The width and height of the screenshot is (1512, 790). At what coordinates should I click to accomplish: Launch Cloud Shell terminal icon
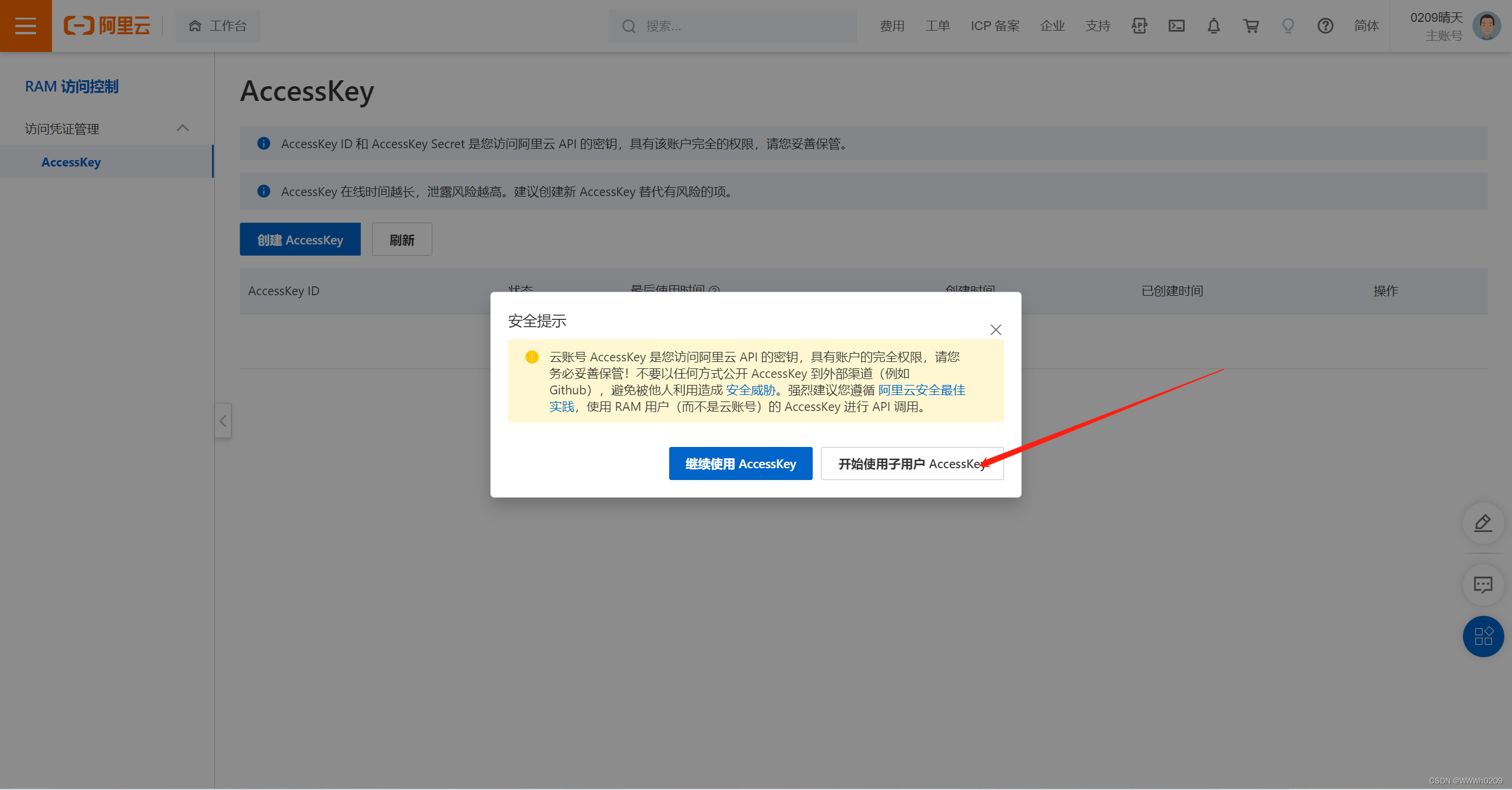coord(1177,26)
